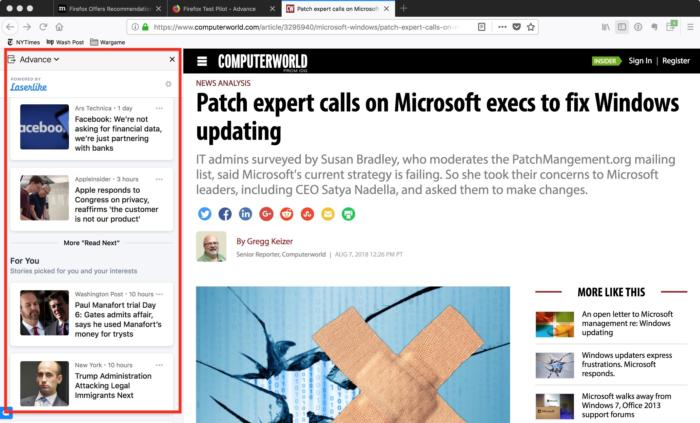The width and height of the screenshot is (700, 423).
Task: Open Laserlike settings gear in sidebar
Action: click(x=168, y=84)
